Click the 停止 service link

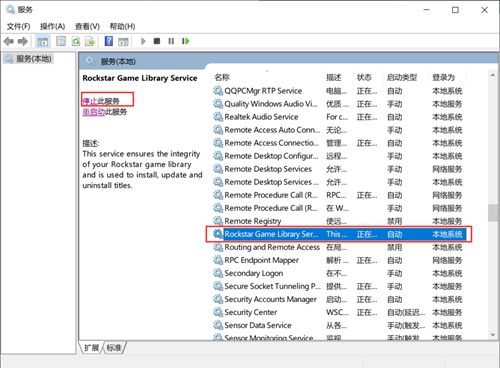click(90, 101)
